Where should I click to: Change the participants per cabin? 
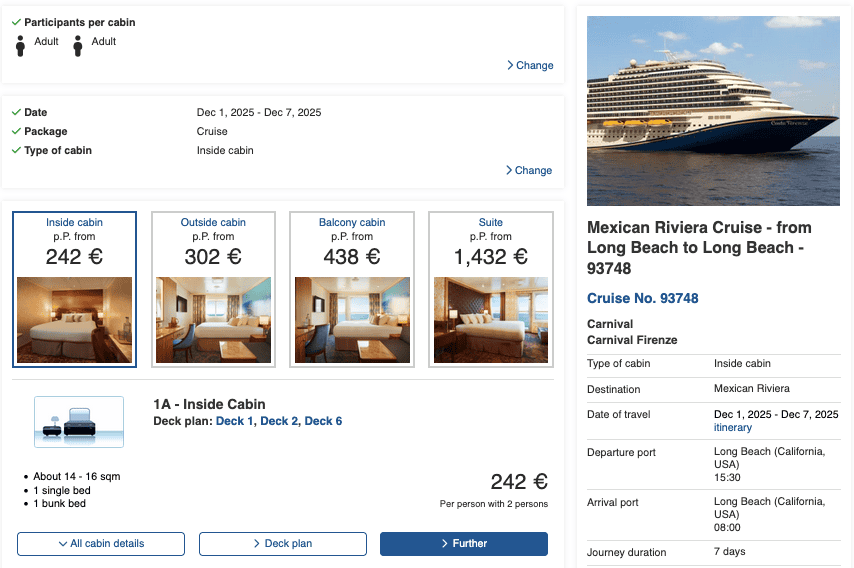[x=530, y=66]
